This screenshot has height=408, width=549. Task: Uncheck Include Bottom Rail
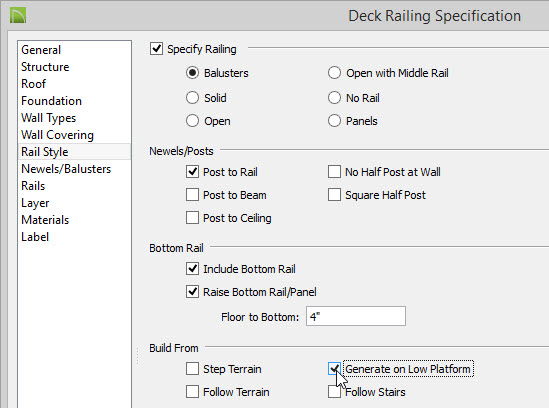(192, 269)
